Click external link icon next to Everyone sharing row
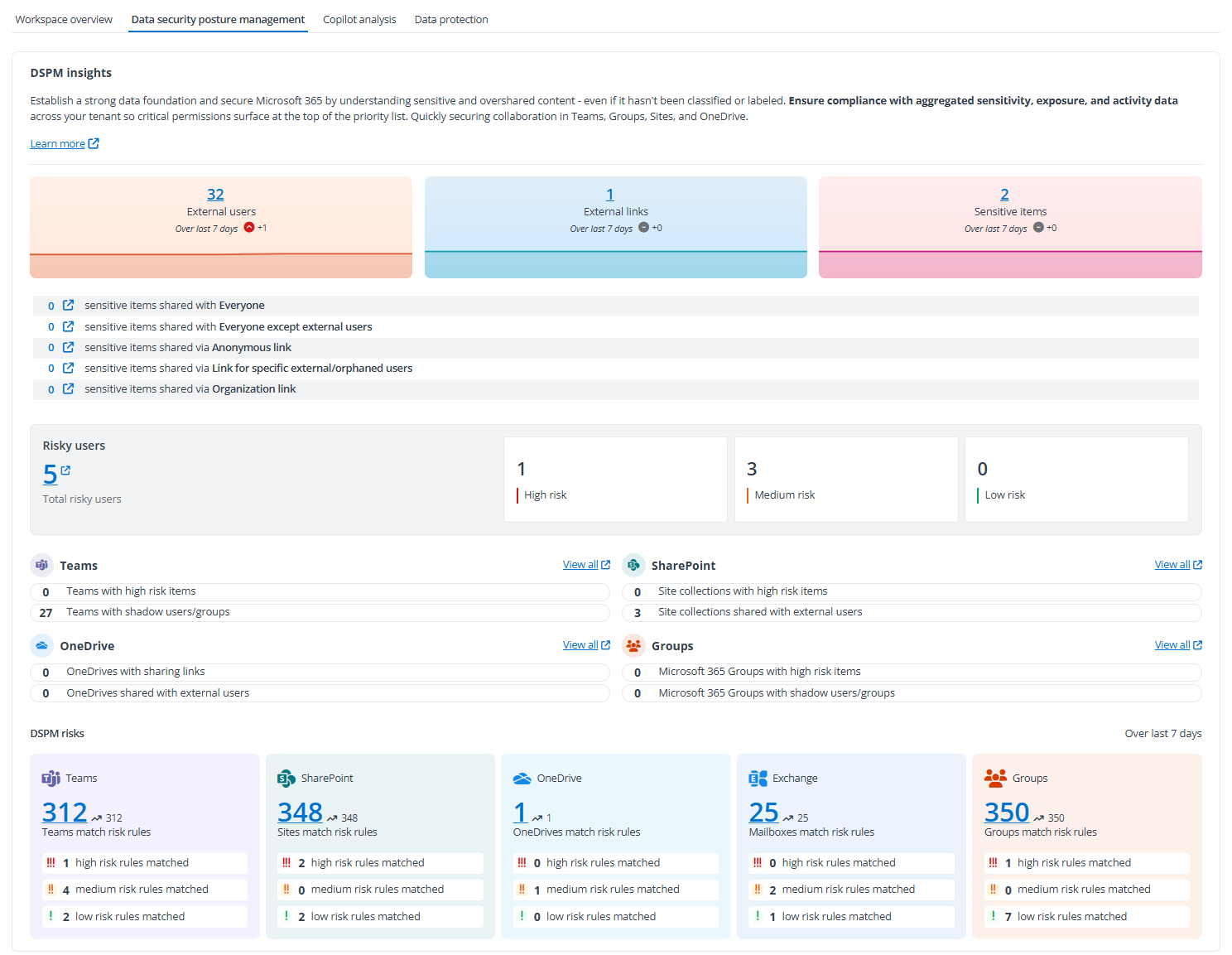The height and width of the screenshot is (955, 1232). pyautogui.click(x=68, y=305)
